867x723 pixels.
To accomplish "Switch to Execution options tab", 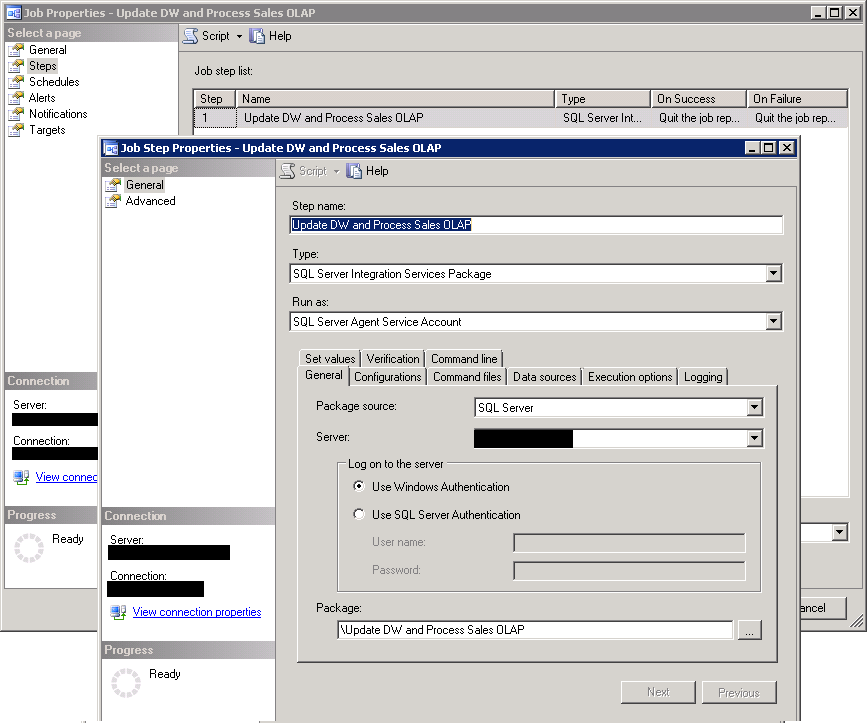I will click(x=630, y=377).
